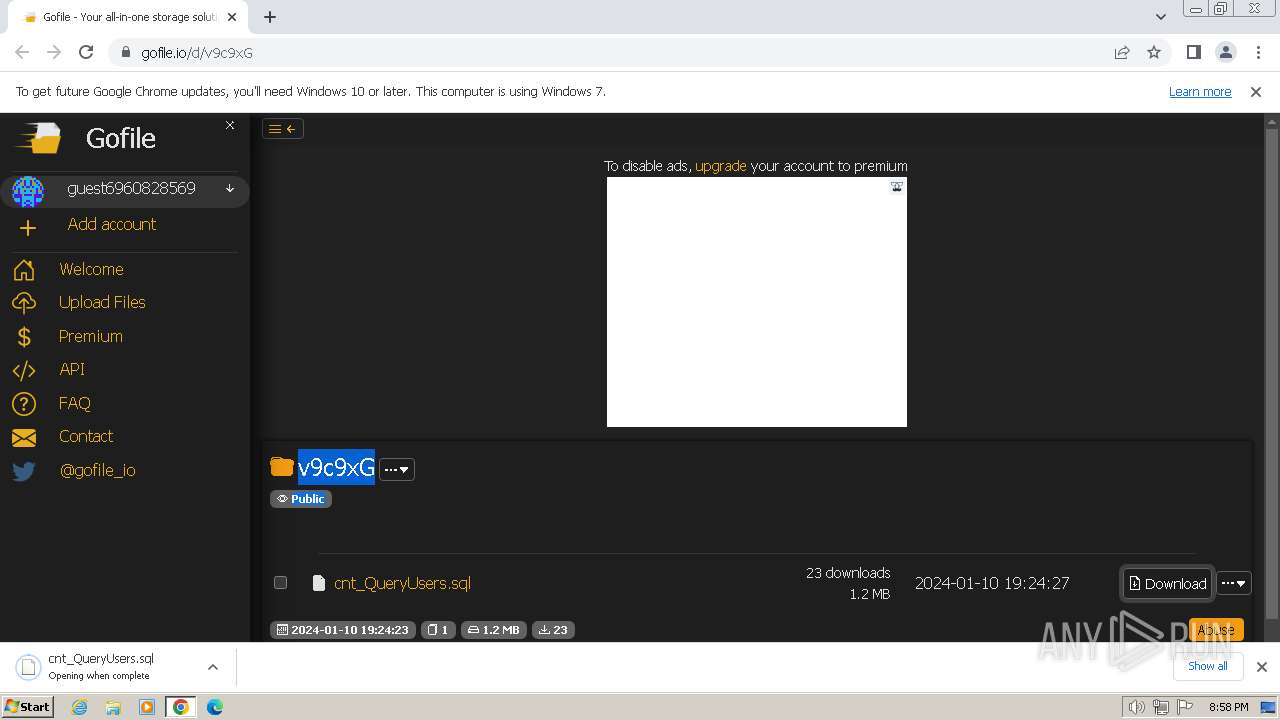Go to Welcome page
Screen dimensions: 1280x720
91,269
